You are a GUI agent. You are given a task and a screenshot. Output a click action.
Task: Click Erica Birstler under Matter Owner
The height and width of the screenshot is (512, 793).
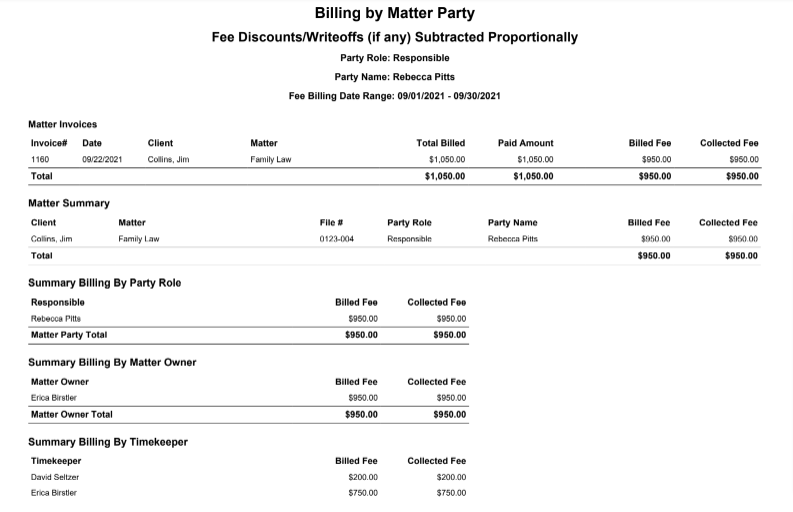point(54,398)
